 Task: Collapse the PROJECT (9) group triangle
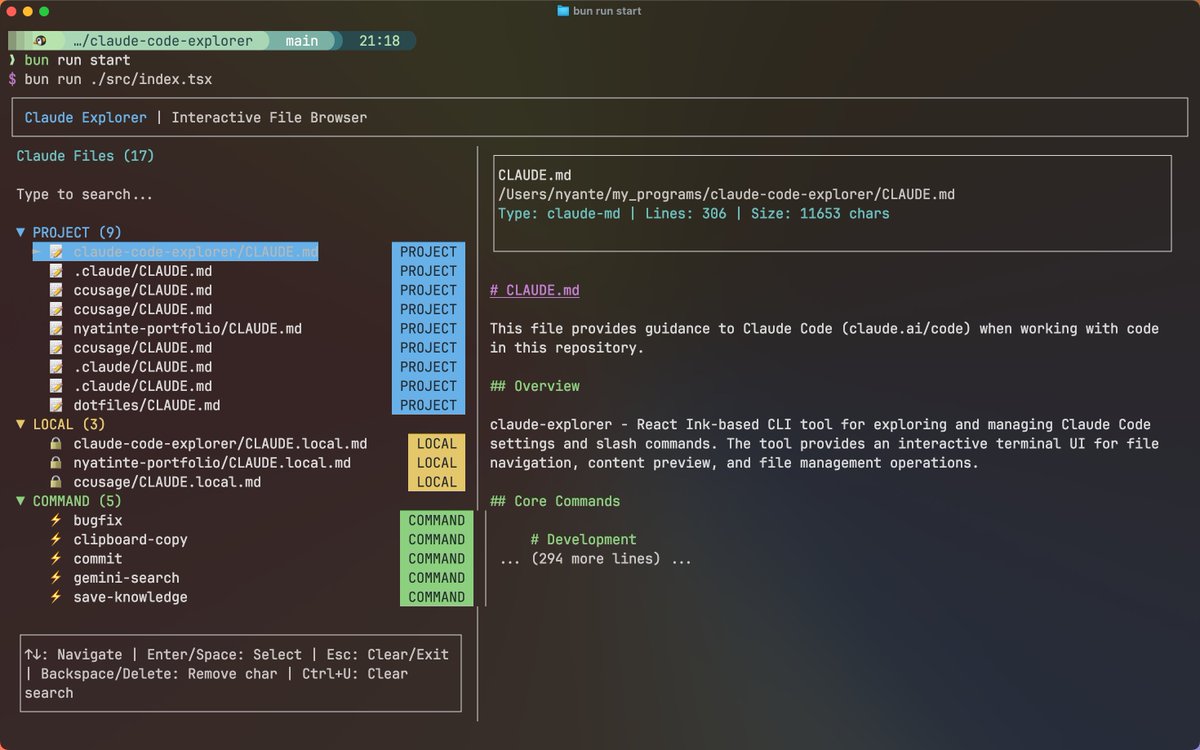(21, 232)
